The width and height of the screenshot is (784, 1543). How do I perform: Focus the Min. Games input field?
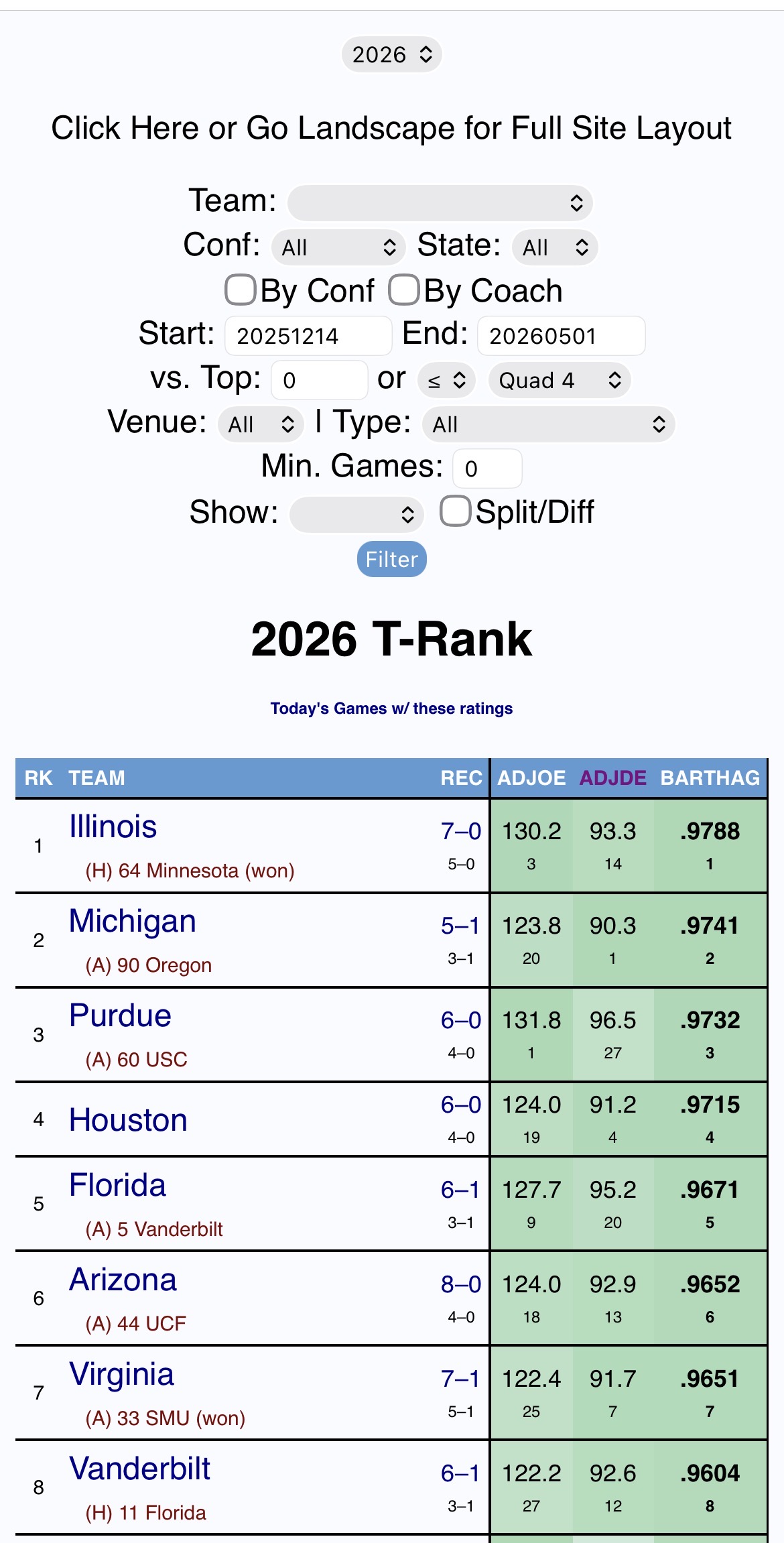click(486, 469)
